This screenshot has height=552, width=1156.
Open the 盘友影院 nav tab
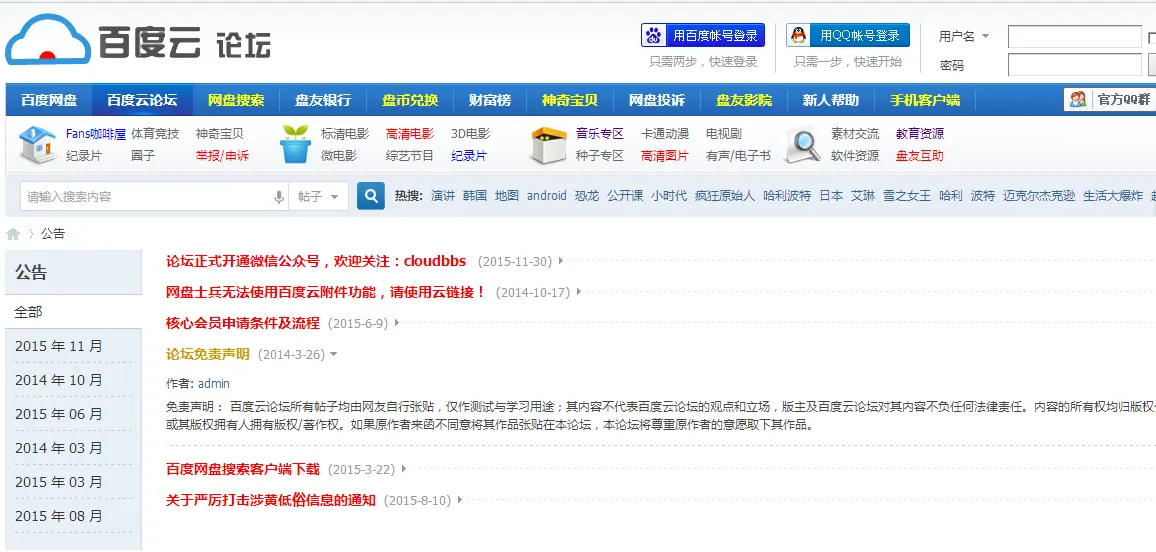[x=744, y=100]
